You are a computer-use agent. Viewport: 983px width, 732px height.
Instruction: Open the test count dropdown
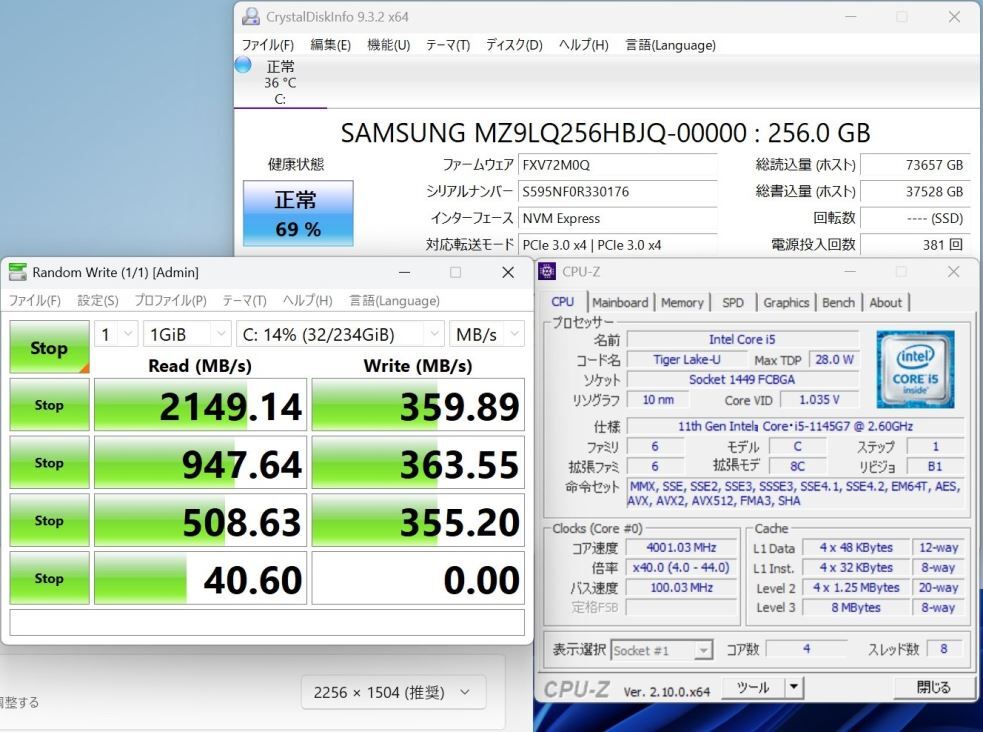pyautogui.click(x=117, y=334)
